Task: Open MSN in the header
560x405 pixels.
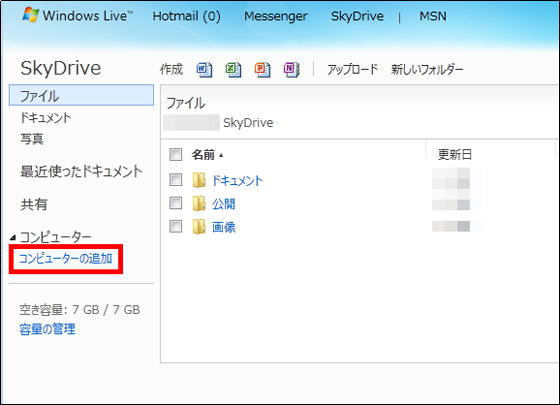Action: [x=433, y=16]
